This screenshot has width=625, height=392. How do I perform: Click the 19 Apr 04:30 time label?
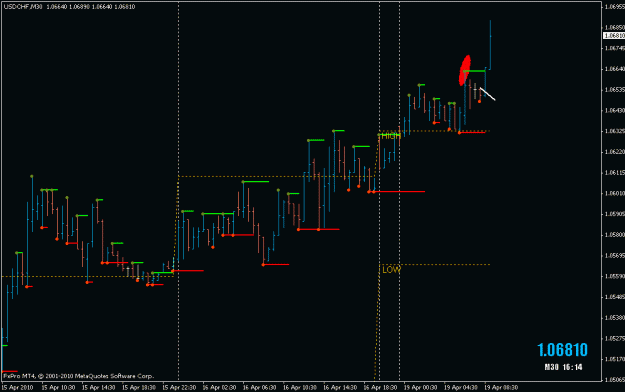point(460,388)
